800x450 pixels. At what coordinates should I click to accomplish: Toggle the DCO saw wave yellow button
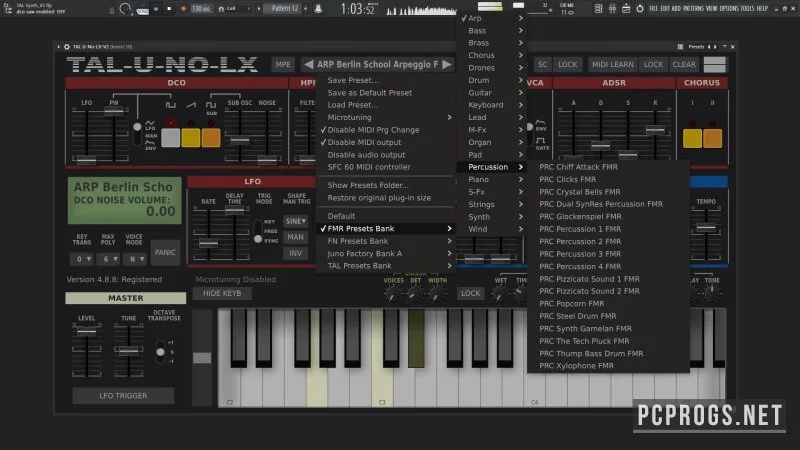191,138
